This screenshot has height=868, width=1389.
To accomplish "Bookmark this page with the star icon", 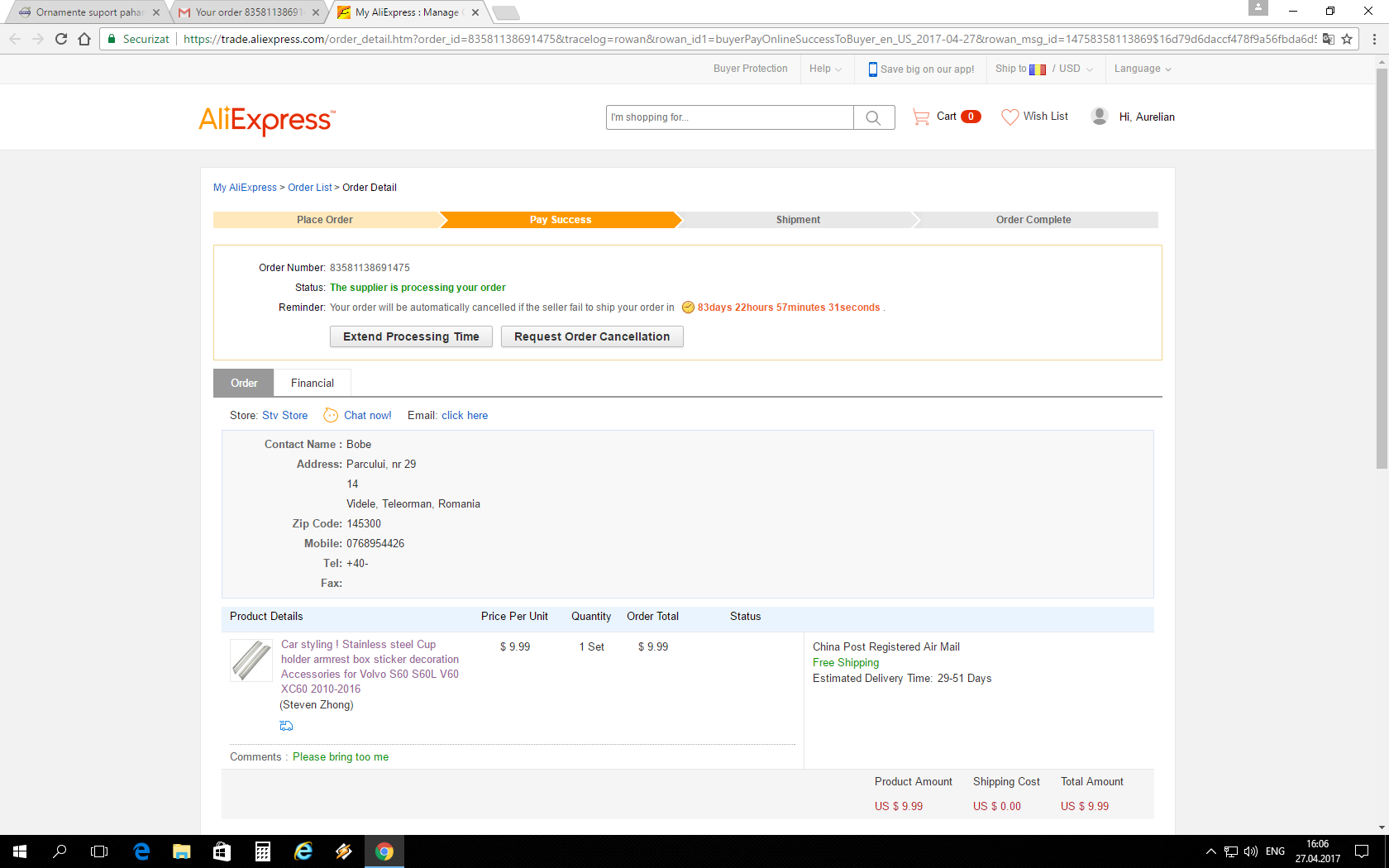I will (1347, 39).
